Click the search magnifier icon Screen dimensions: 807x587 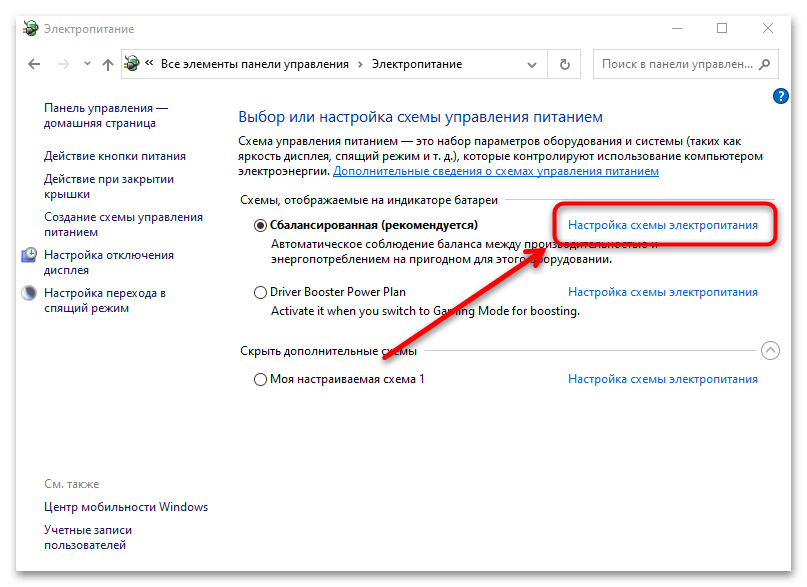click(764, 64)
